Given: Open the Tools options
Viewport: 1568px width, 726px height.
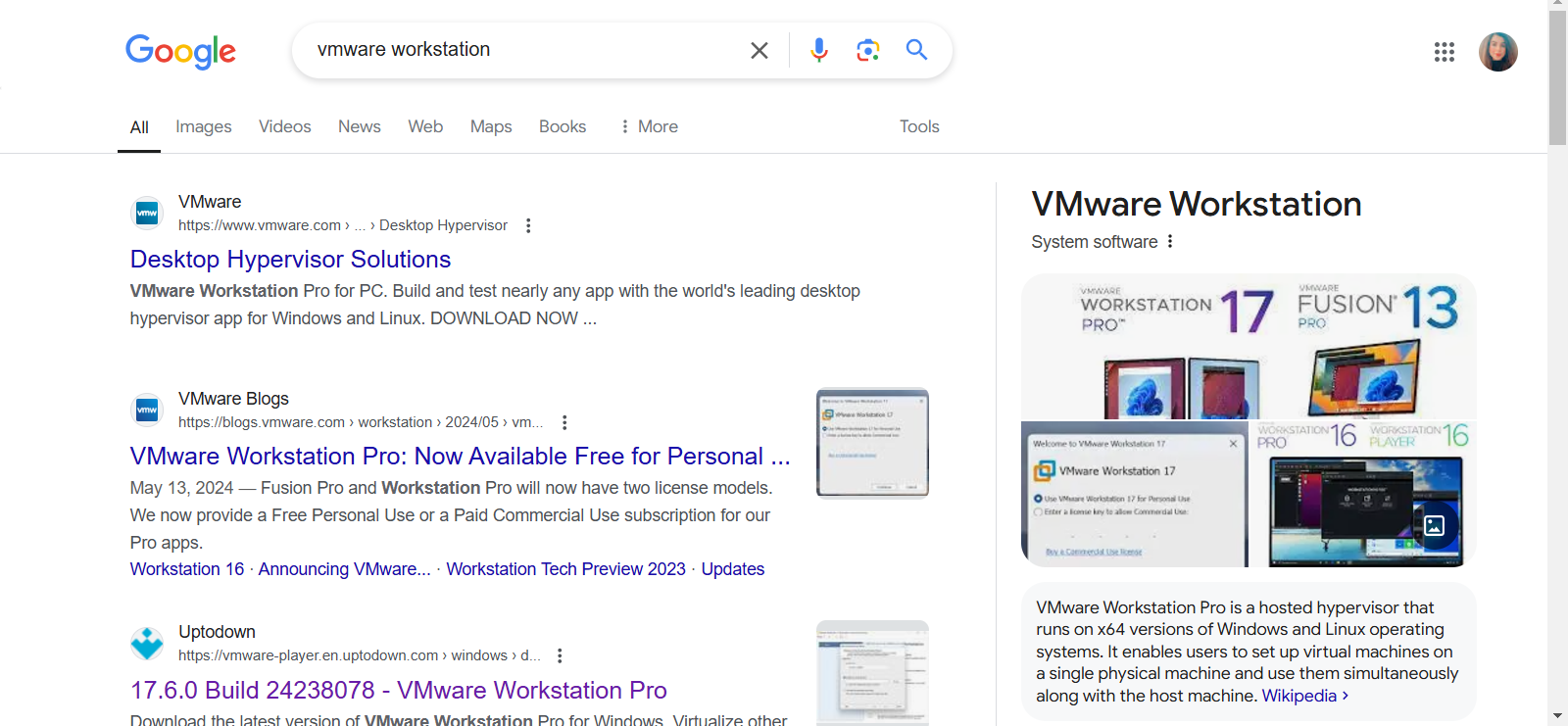Looking at the screenshot, I should pyautogui.click(x=919, y=126).
